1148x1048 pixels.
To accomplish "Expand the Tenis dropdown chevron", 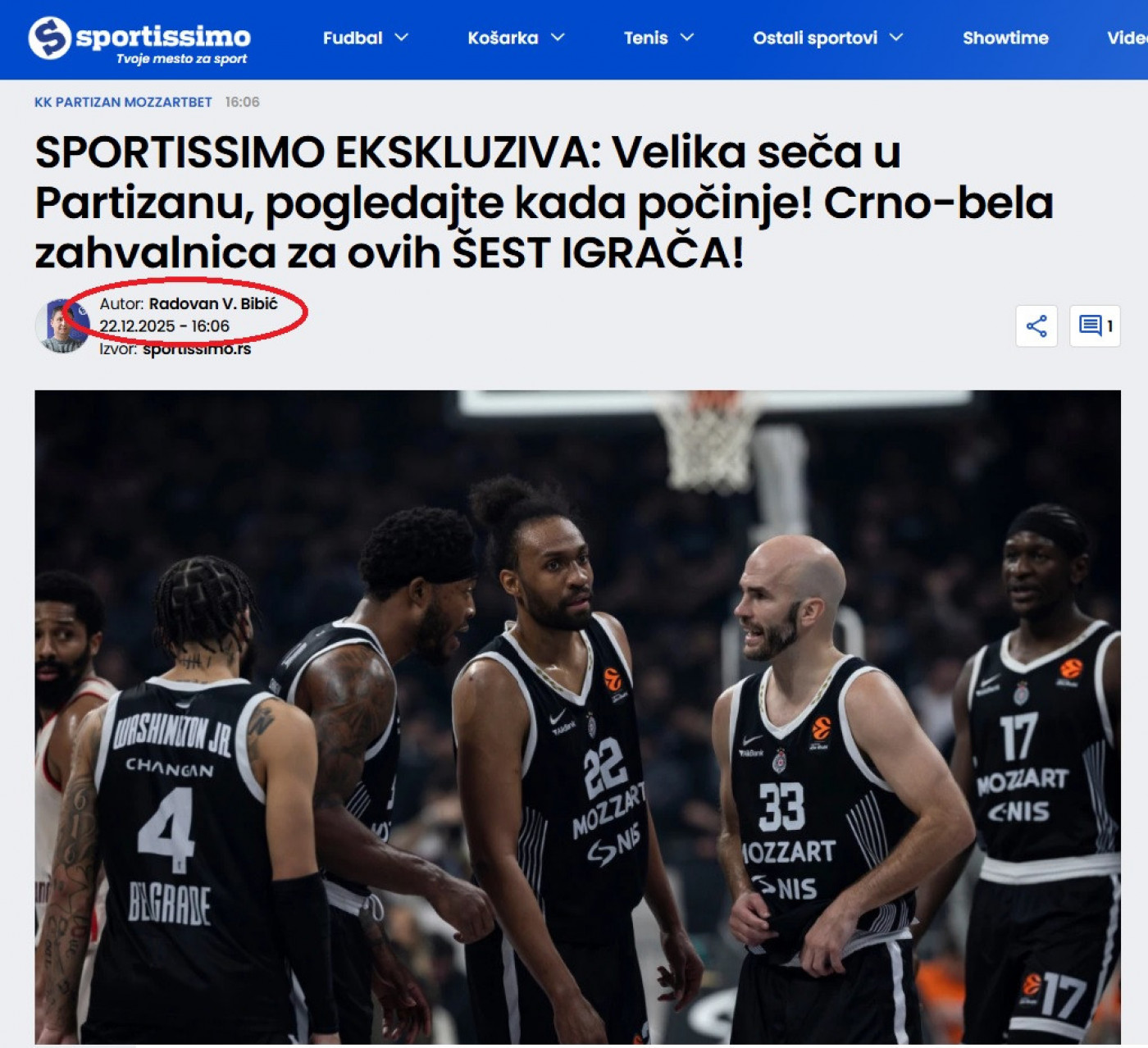I will [687, 38].
